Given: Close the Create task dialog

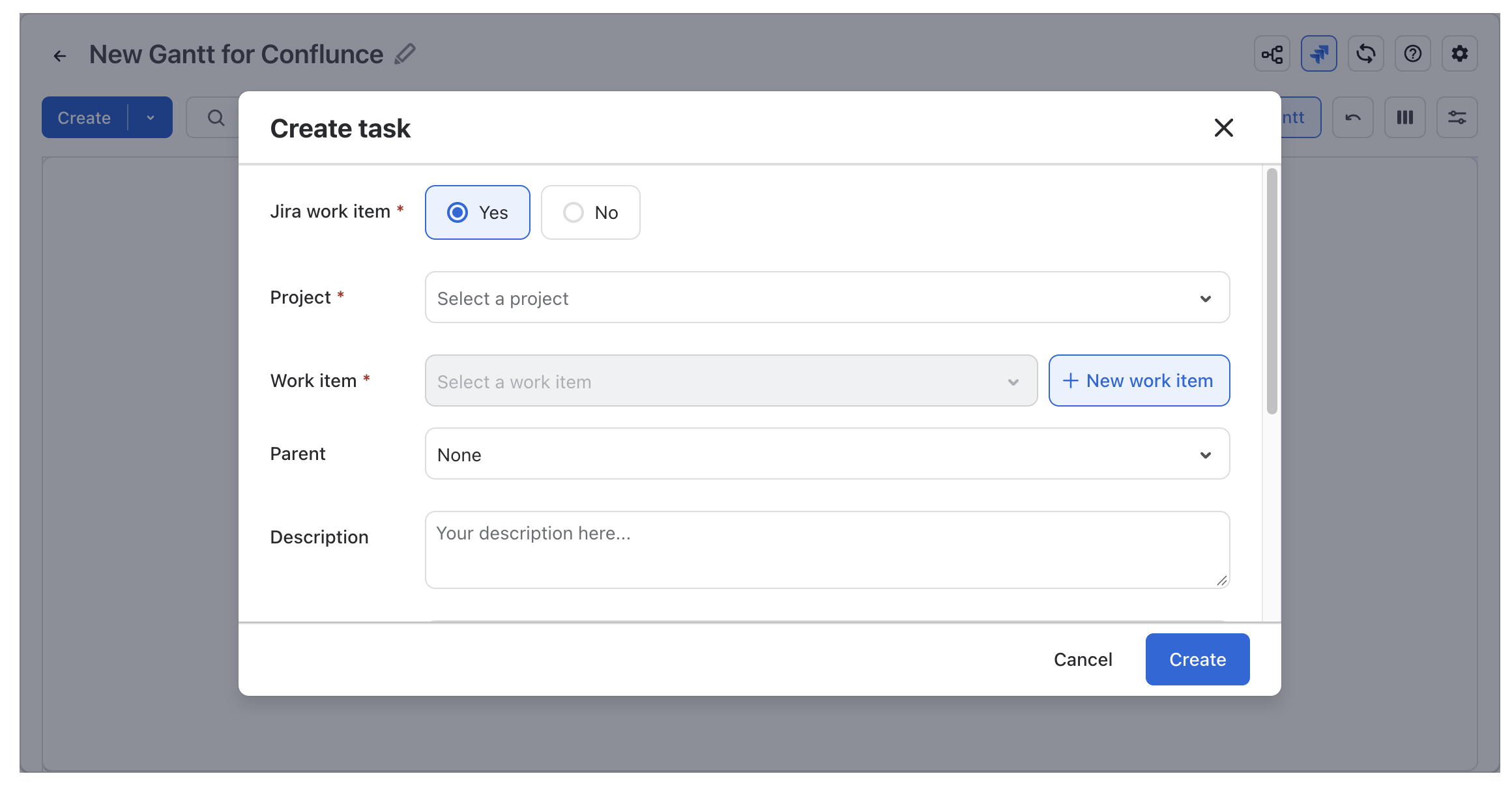Looking at the screenshot, I should (1223, 128).
